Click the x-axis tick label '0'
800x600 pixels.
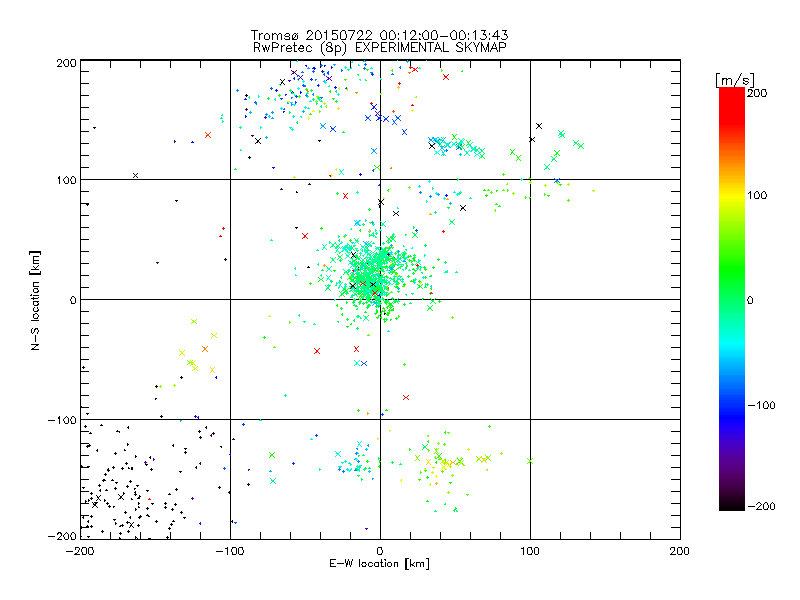click(380, 551)
